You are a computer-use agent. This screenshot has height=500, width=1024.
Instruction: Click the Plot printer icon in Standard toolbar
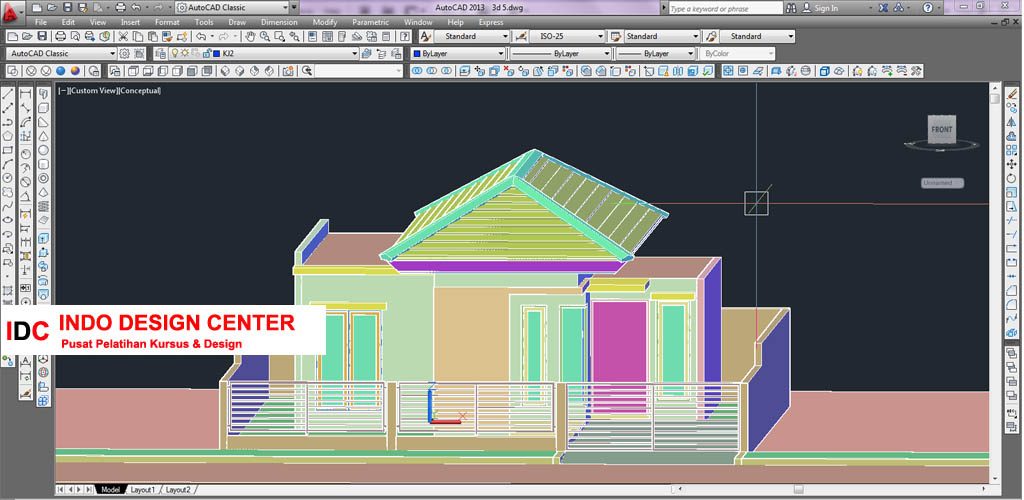[x=60, y=37]
